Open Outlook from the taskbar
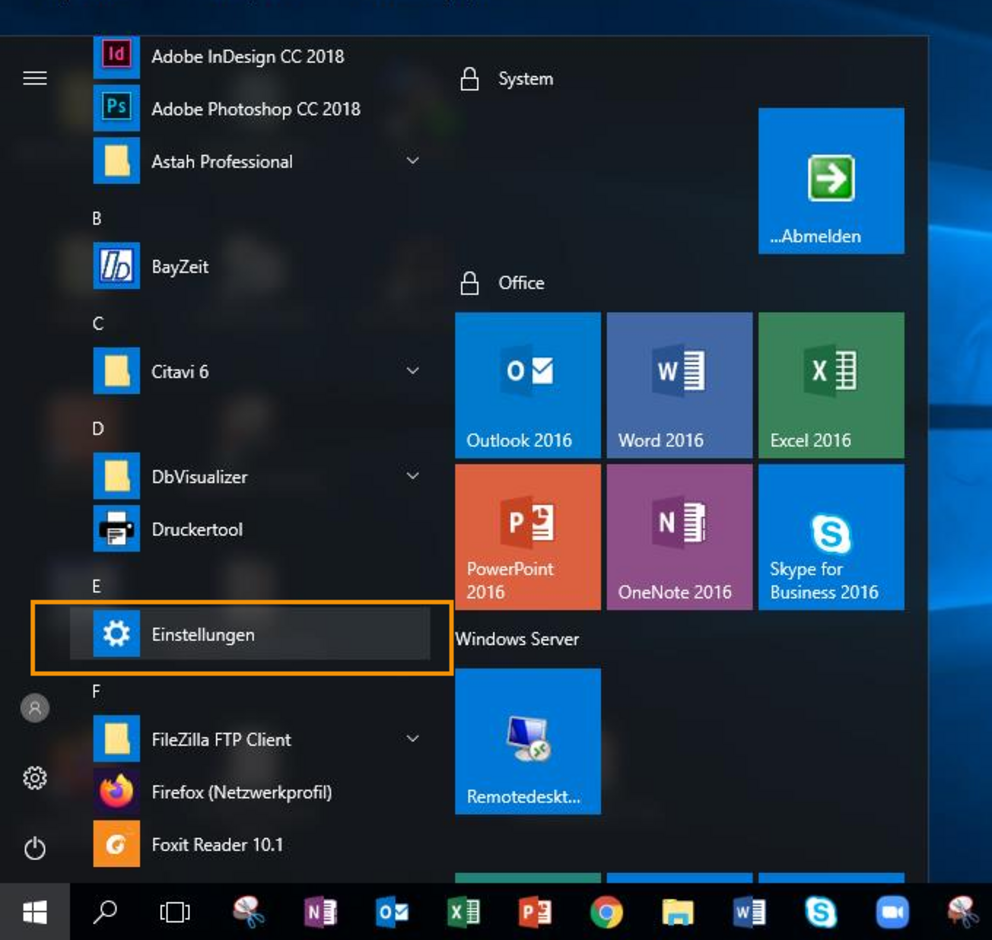This screenshot has height=940, width=992. (392, 912)
